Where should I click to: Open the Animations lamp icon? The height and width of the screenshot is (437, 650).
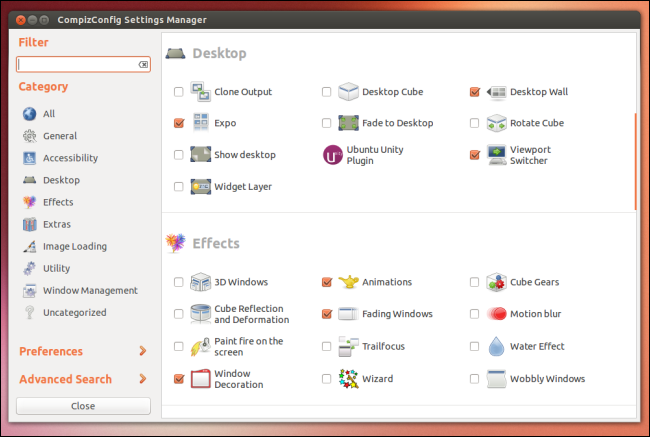(x=348, y=282)
